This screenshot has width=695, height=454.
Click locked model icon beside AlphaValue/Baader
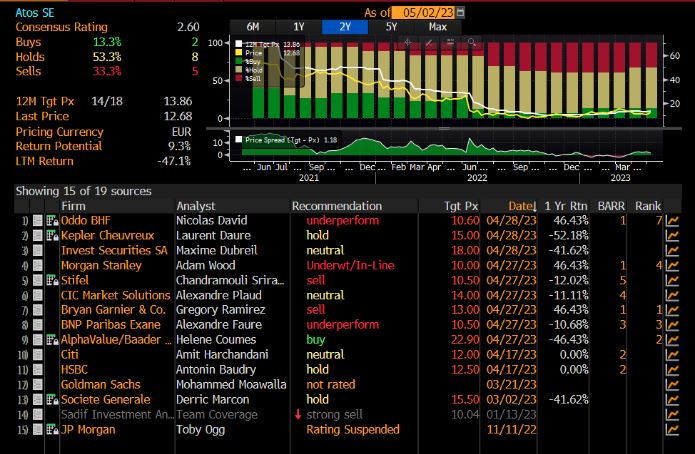click(52, 340)
